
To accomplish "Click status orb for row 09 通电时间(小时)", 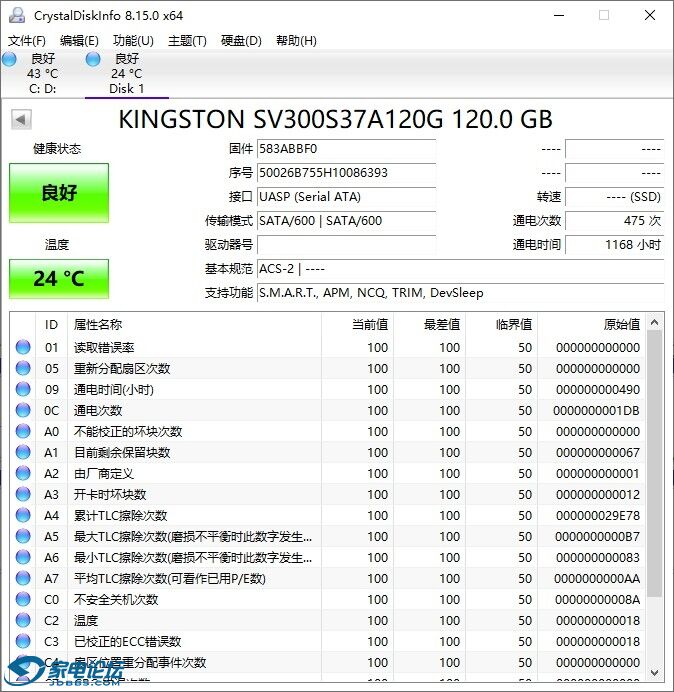I will coord(23,389).
